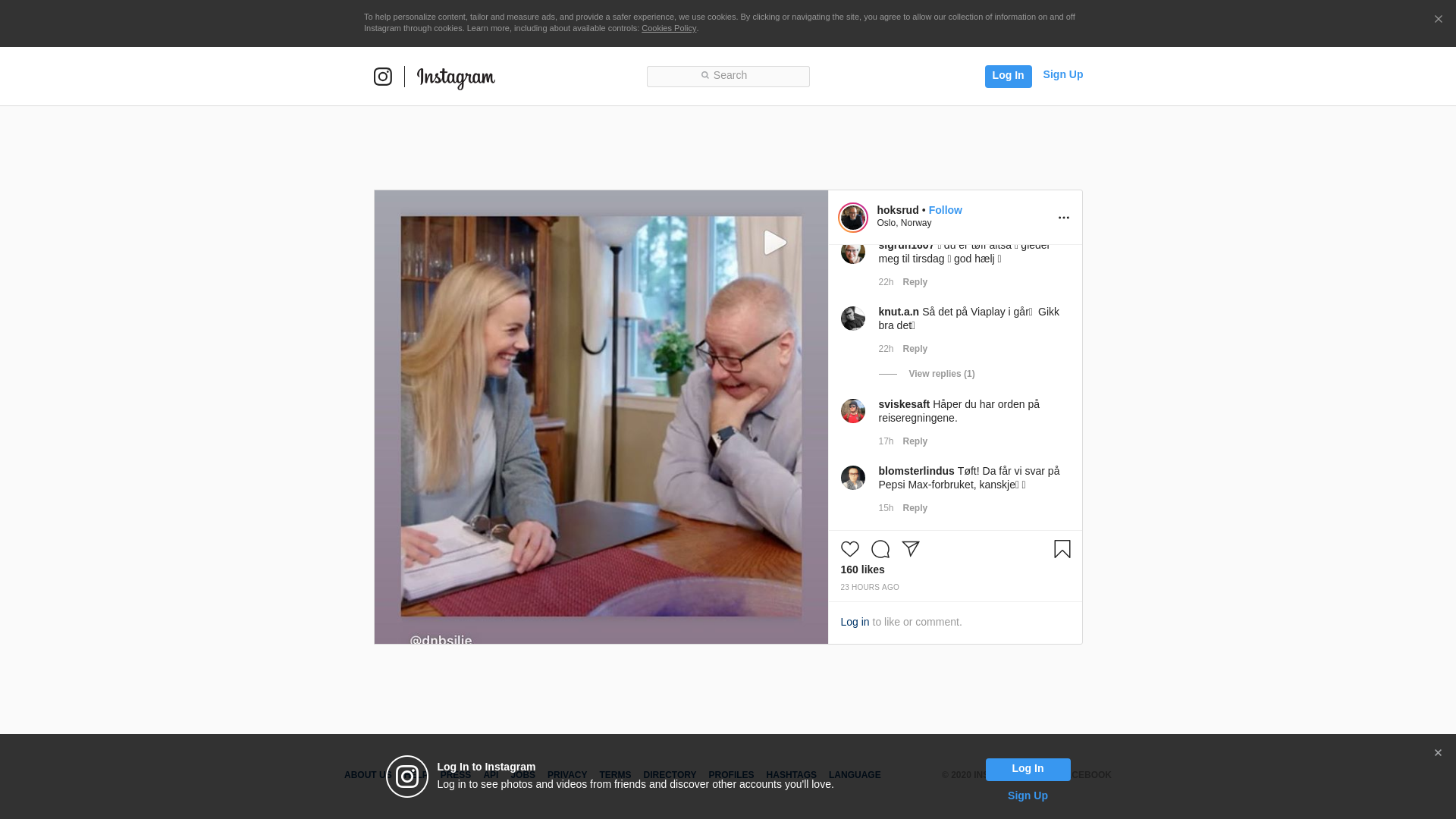Open the LANGUAGE footer selector

click(x=855, y=775)
